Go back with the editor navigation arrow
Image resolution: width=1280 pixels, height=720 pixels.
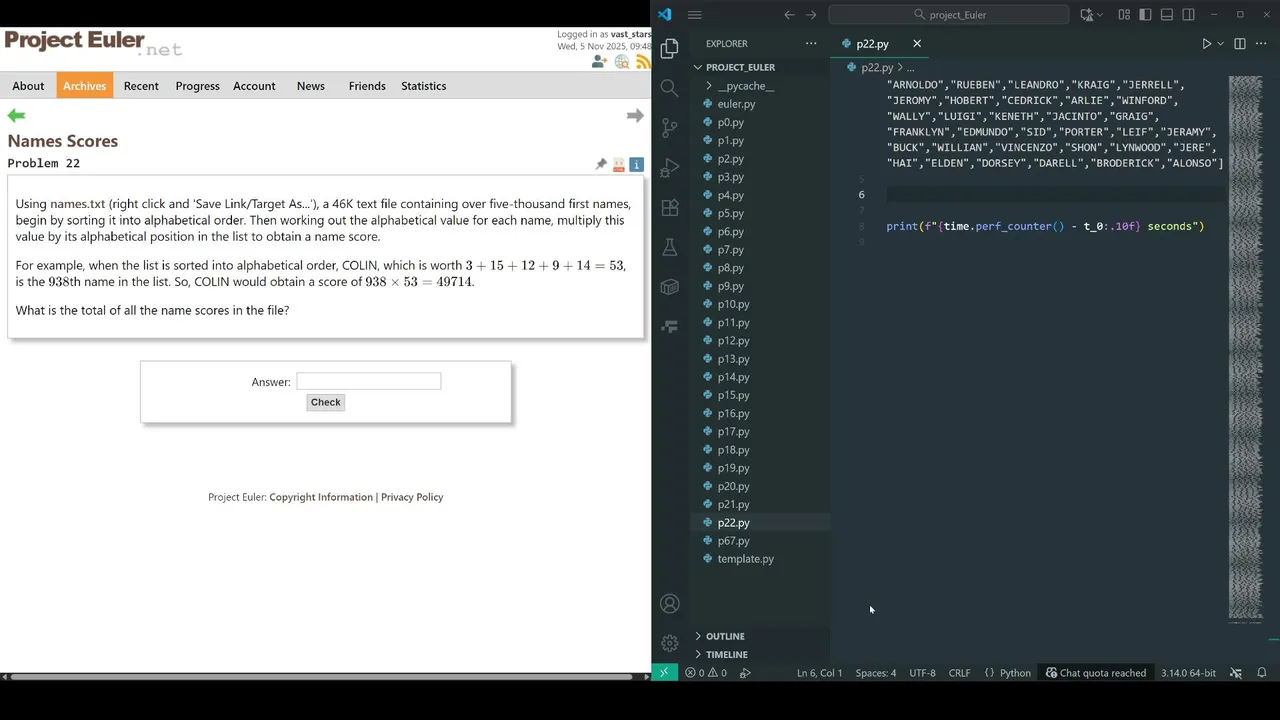point(789,15)
